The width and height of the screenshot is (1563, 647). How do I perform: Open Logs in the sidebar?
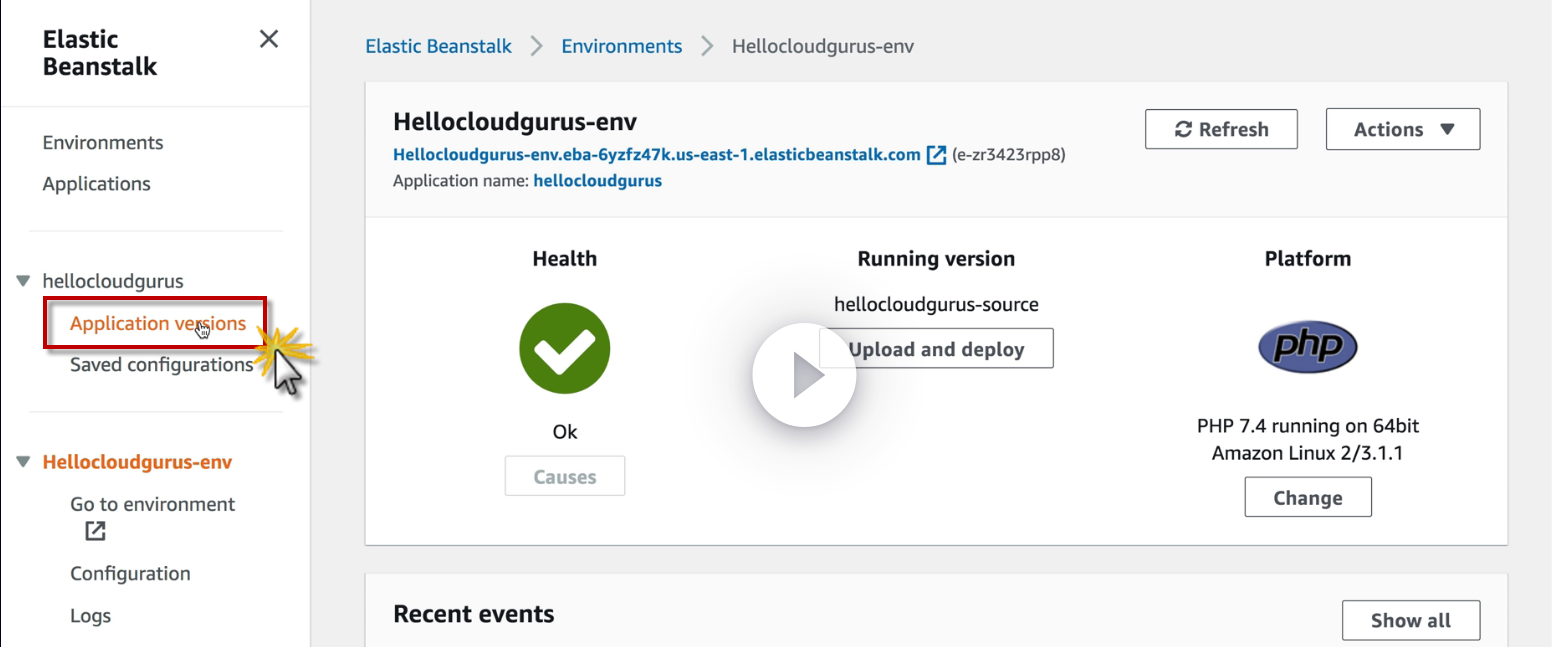point(90,615)
